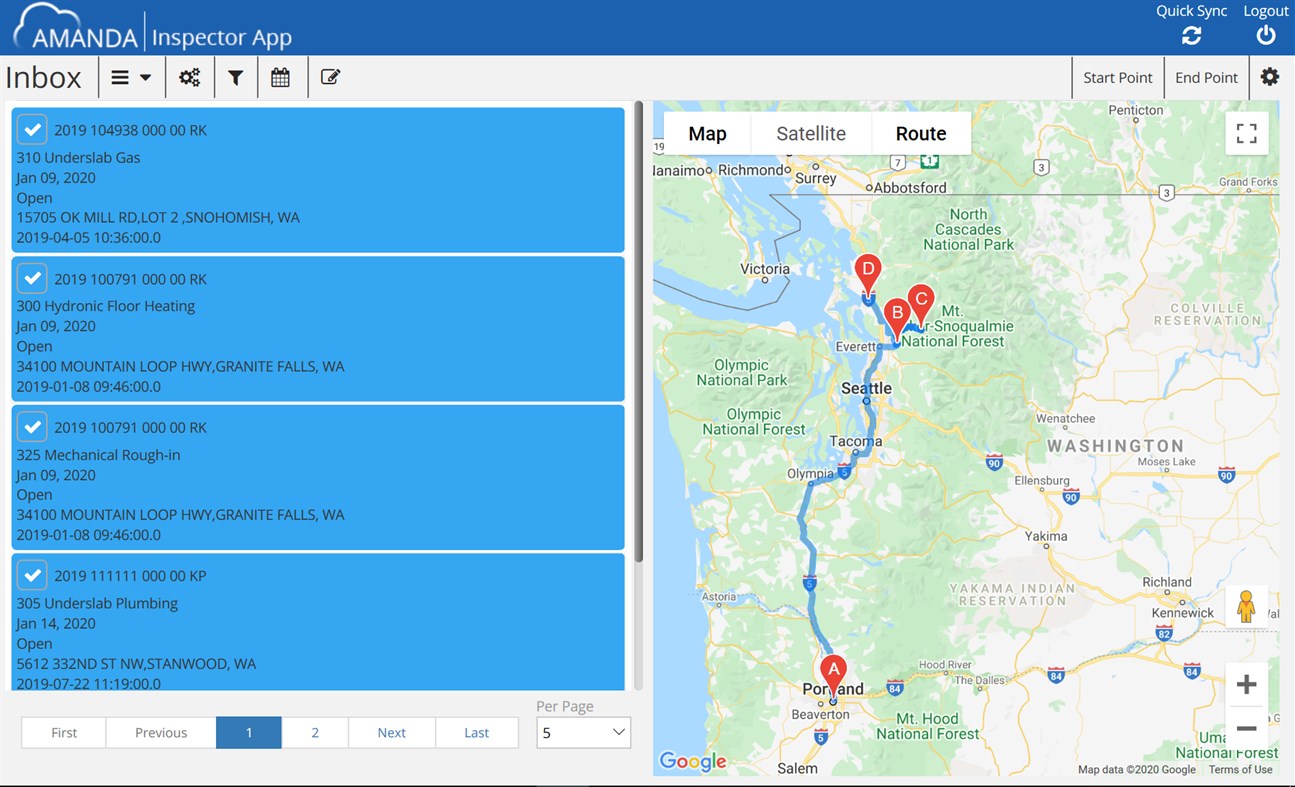
Task: Click the Quick Sync refresh icon
Action: tap(1191, 35)
